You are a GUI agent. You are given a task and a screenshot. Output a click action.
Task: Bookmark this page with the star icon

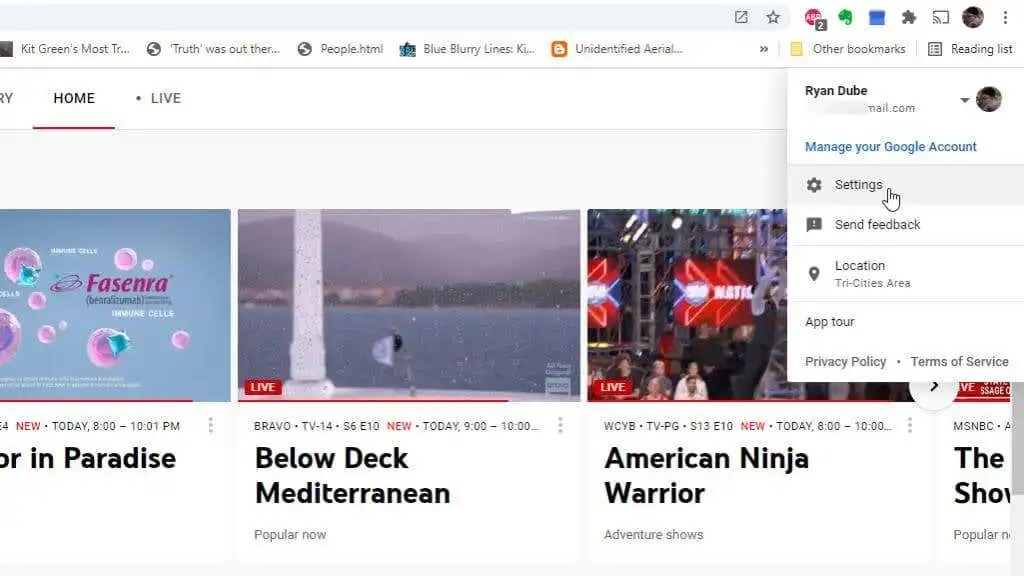(773, 17)
